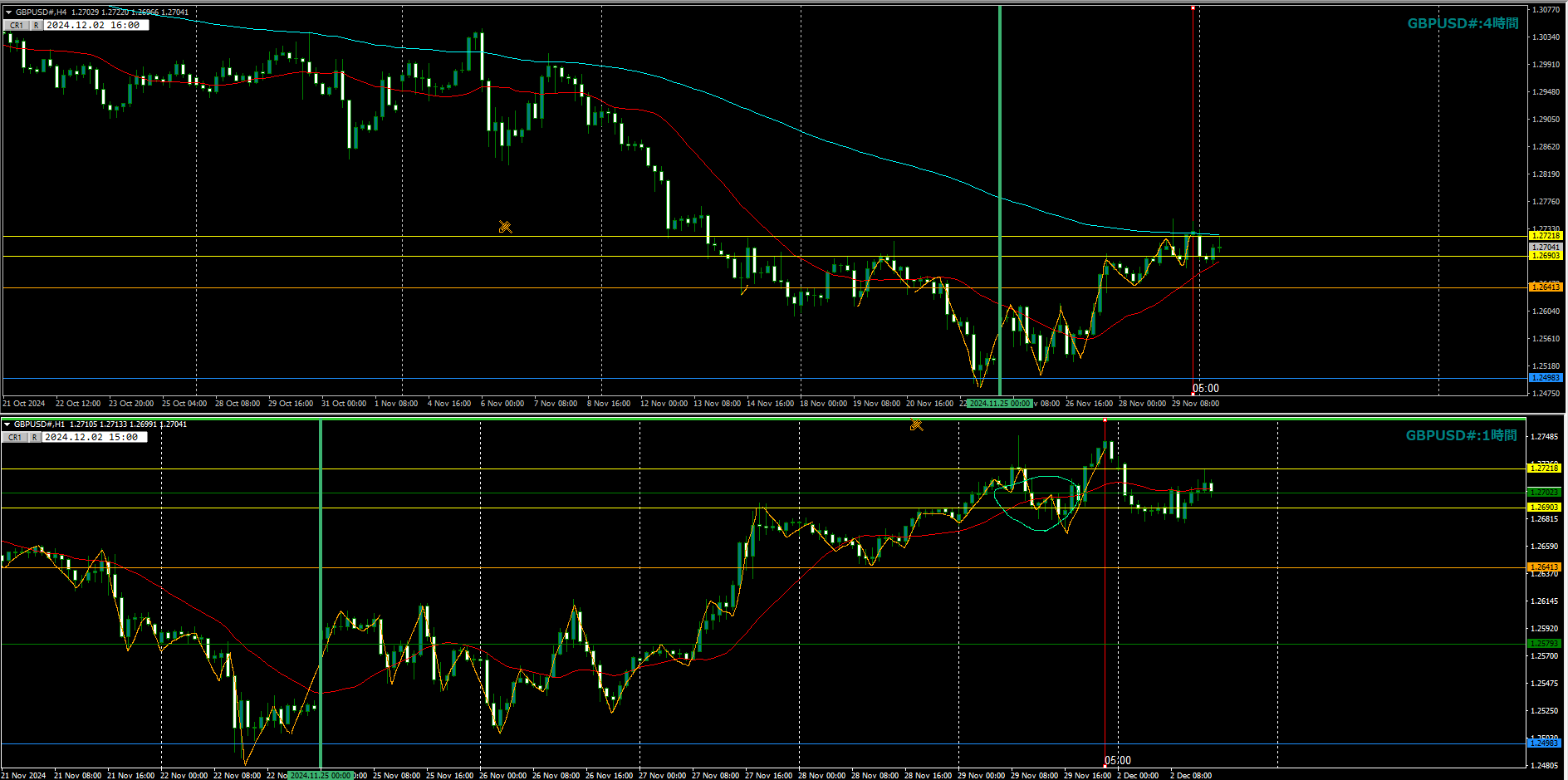Click the orange 1.26413 price label on the H4 chart
Image resolution: width=1568 pixels, height=780 pixels.
[x=1546, y=287]
